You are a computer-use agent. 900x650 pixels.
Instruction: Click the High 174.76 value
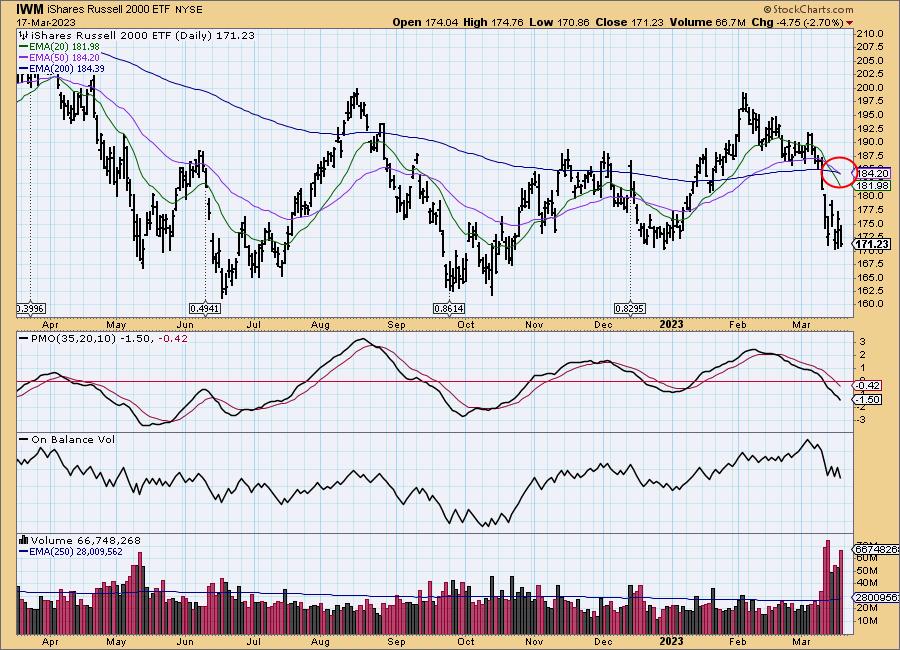pos(493,22)
